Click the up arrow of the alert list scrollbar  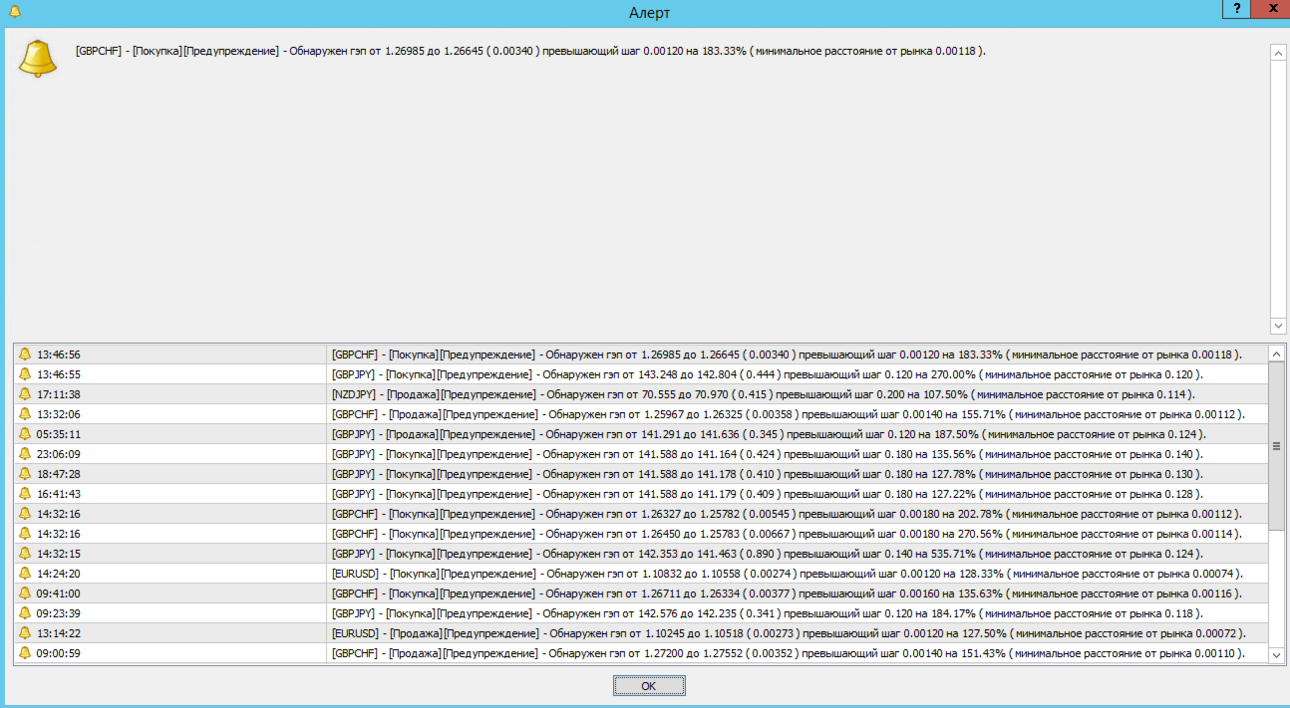tap(1276, 354)
